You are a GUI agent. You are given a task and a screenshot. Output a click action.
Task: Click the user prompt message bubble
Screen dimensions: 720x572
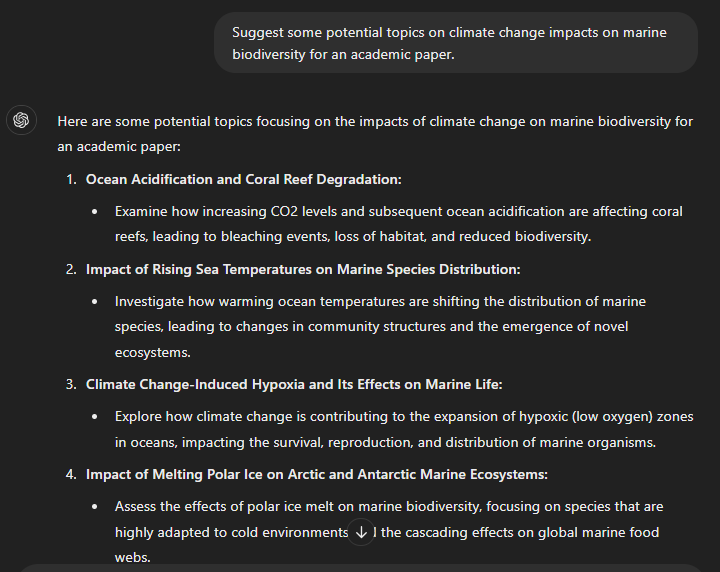[x=456, y=43]
